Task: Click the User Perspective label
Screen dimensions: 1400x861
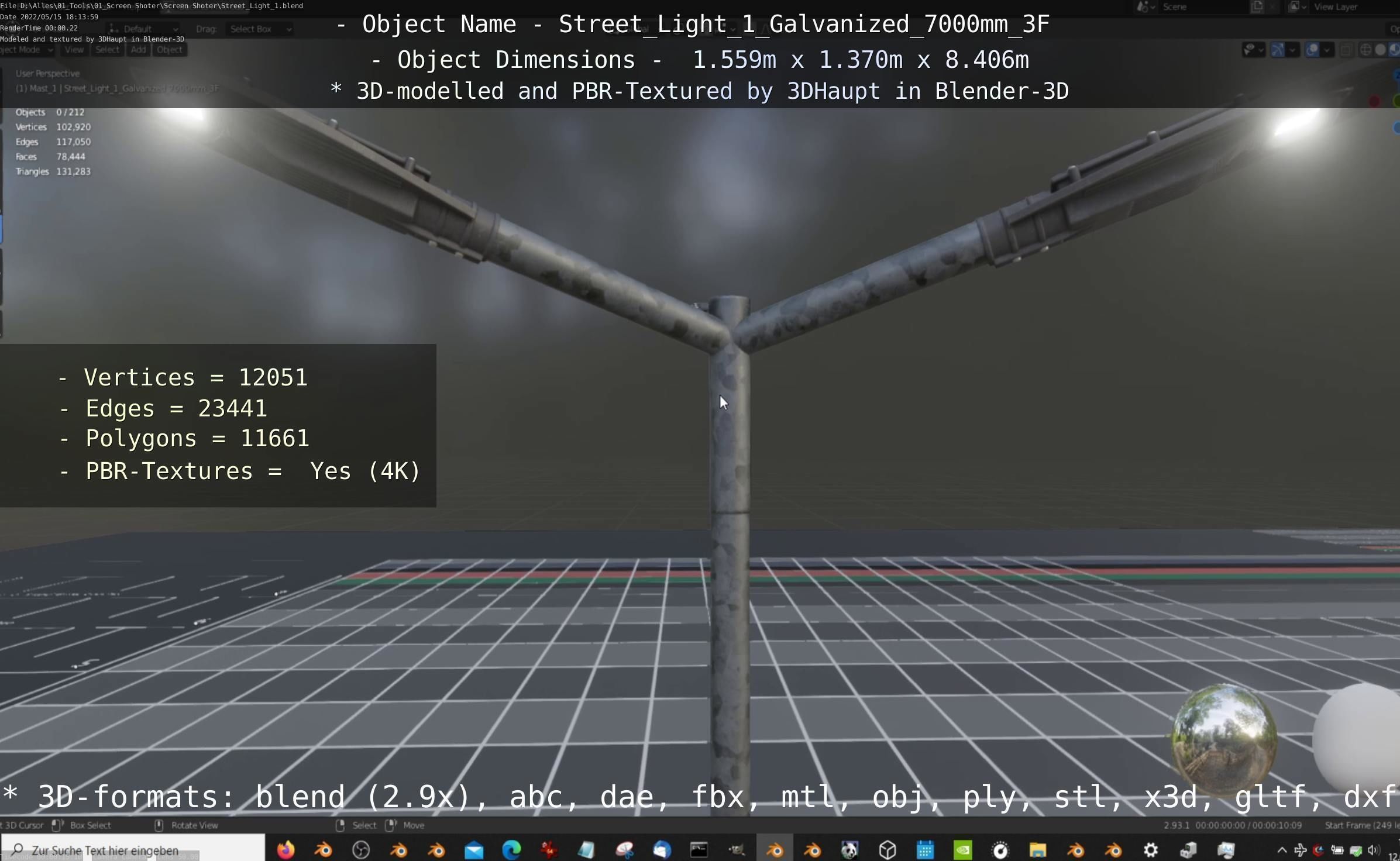Action: [x=47, y=73]
